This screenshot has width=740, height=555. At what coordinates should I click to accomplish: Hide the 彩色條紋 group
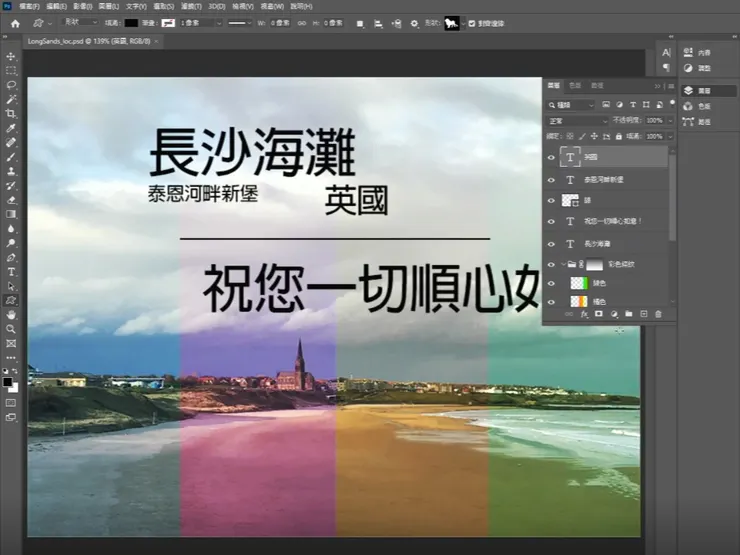pyautogui.click(x=551, y=264)
